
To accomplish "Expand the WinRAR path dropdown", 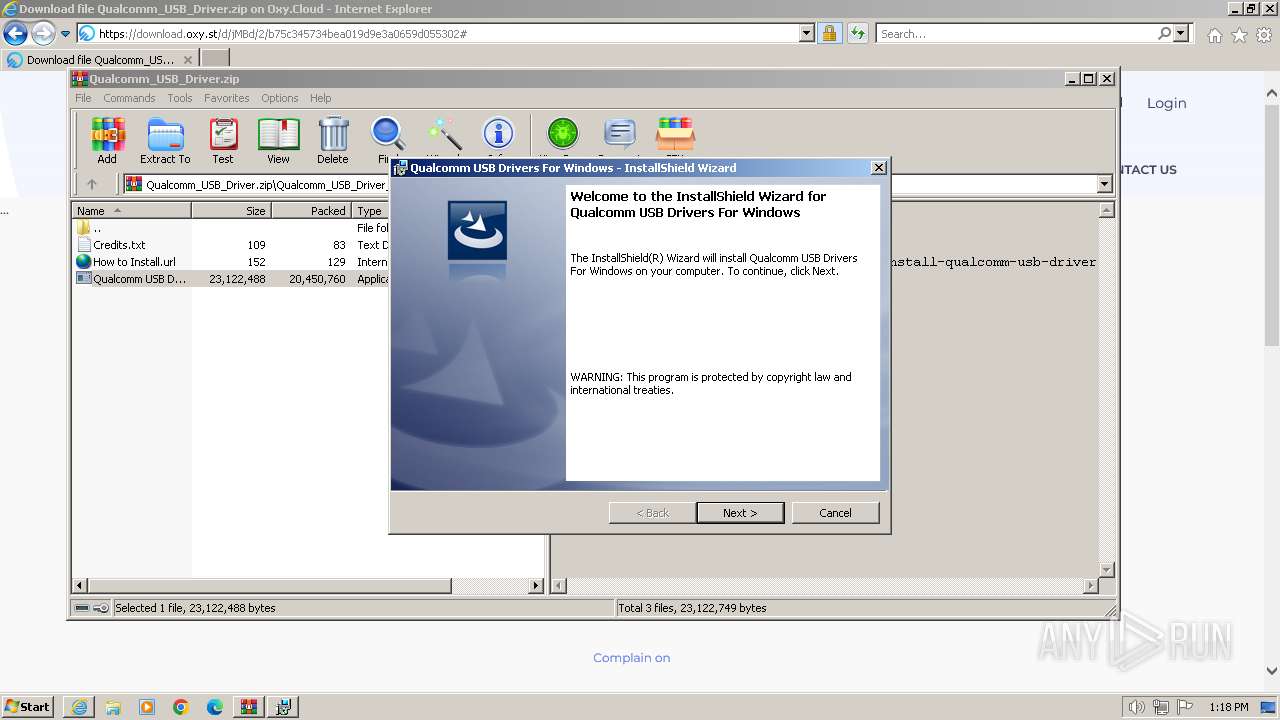I will coord(1104,184).
